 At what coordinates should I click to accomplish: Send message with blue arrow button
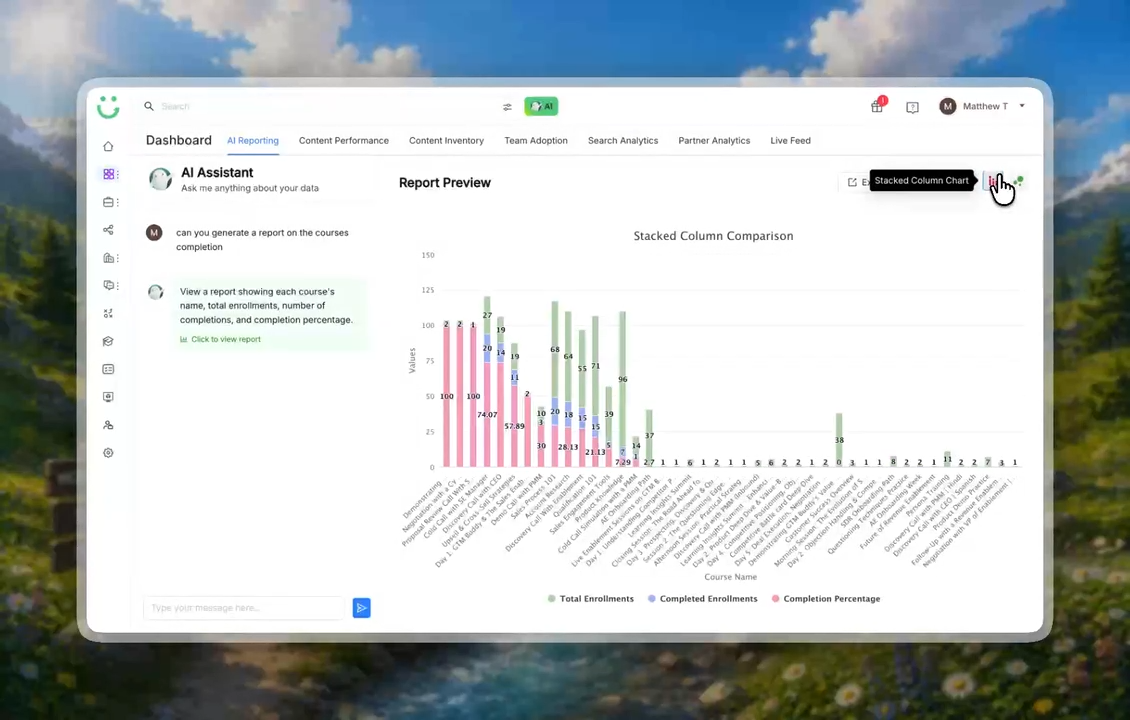(x=362, y=608)
